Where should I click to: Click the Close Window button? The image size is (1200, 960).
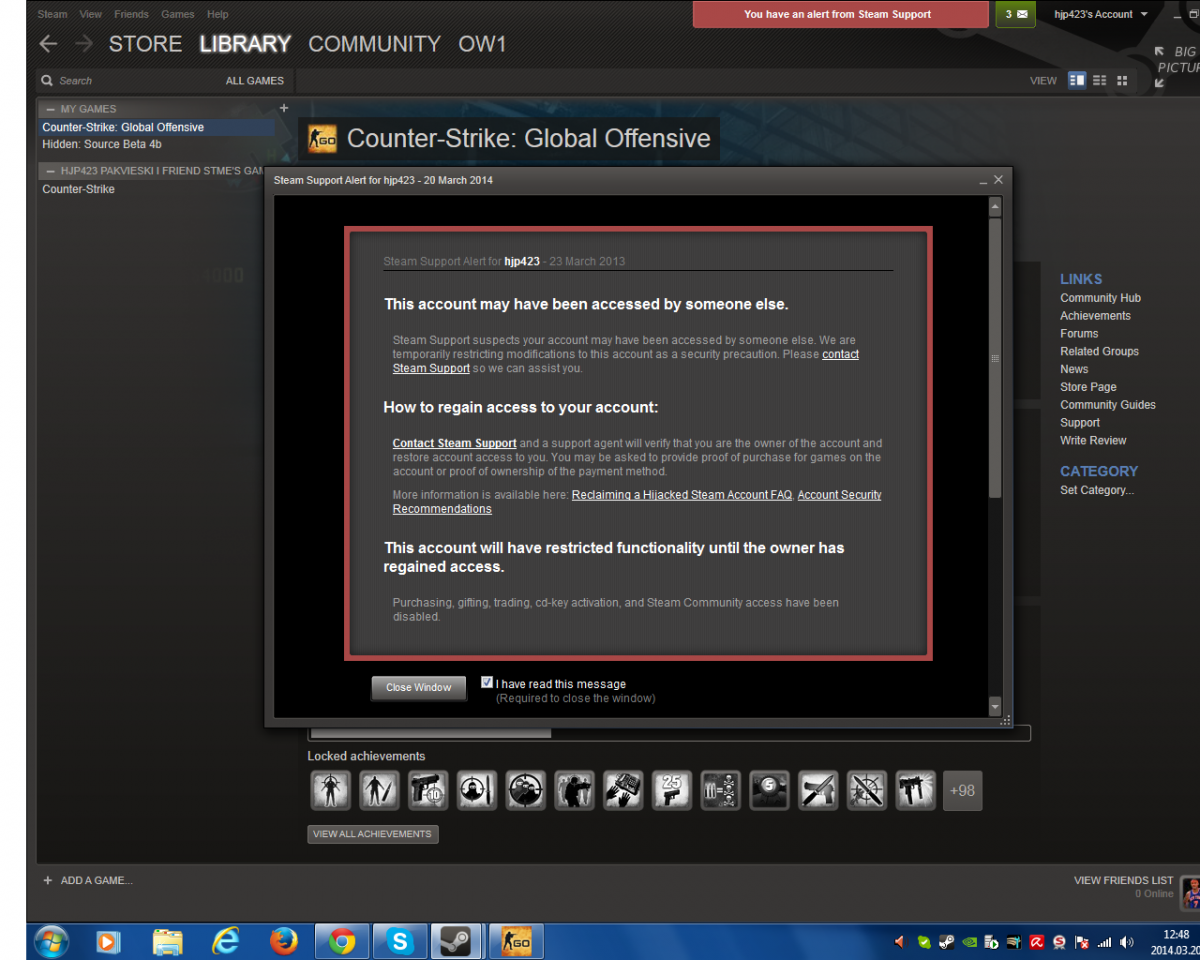419,688
